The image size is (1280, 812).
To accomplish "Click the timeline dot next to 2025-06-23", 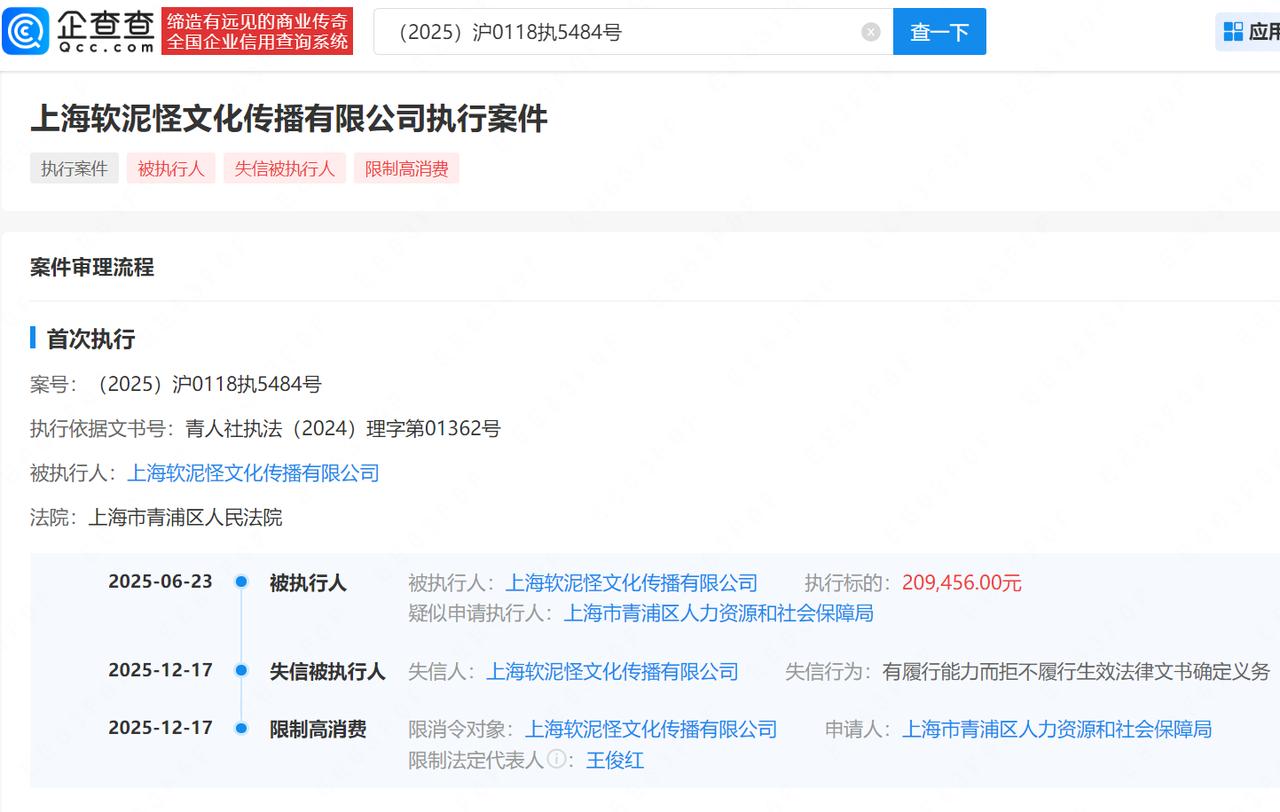I will tap(240, 582).
